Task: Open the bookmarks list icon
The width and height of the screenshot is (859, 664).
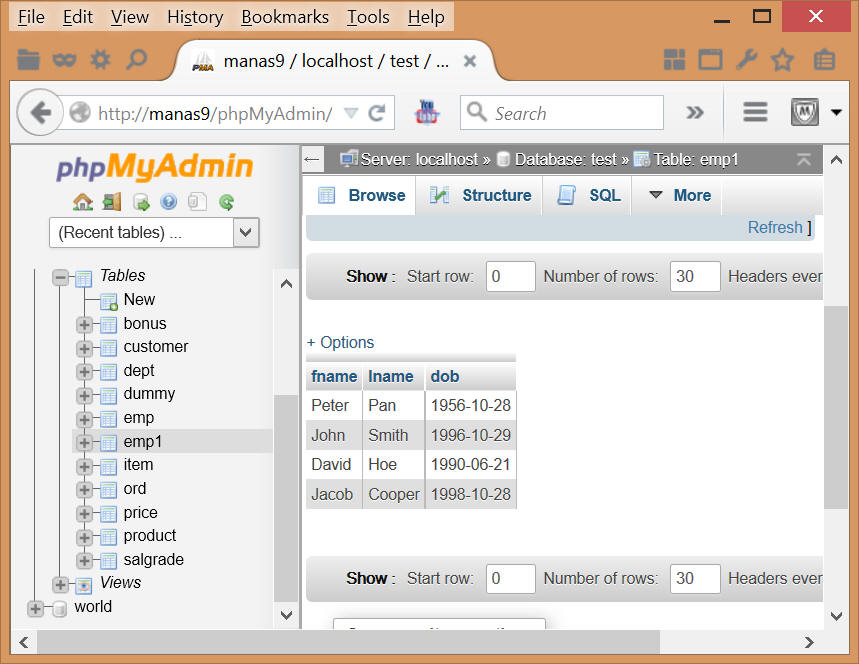Action: coord(824,60)
